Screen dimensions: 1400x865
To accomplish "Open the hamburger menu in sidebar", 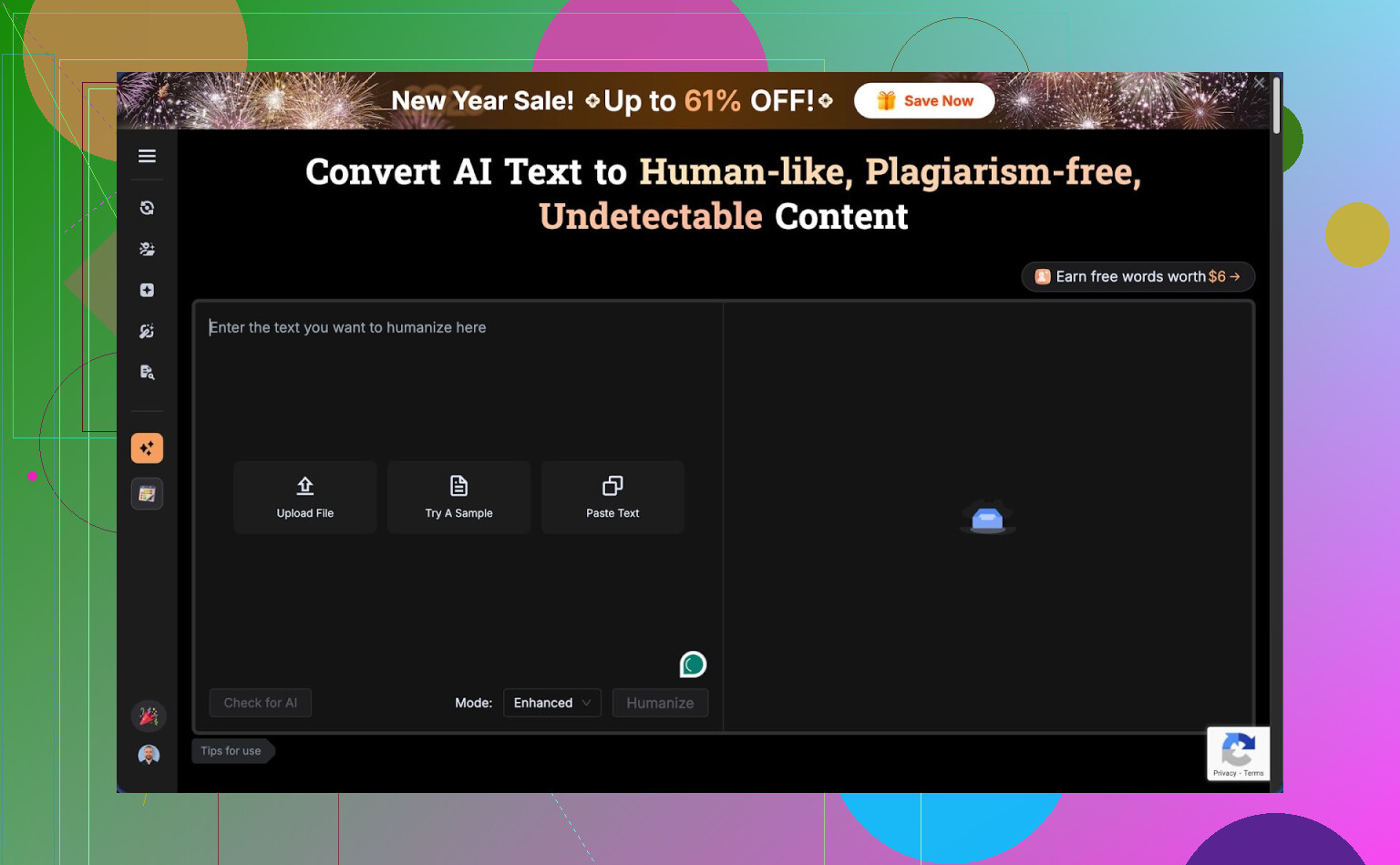I will (147, 156).
